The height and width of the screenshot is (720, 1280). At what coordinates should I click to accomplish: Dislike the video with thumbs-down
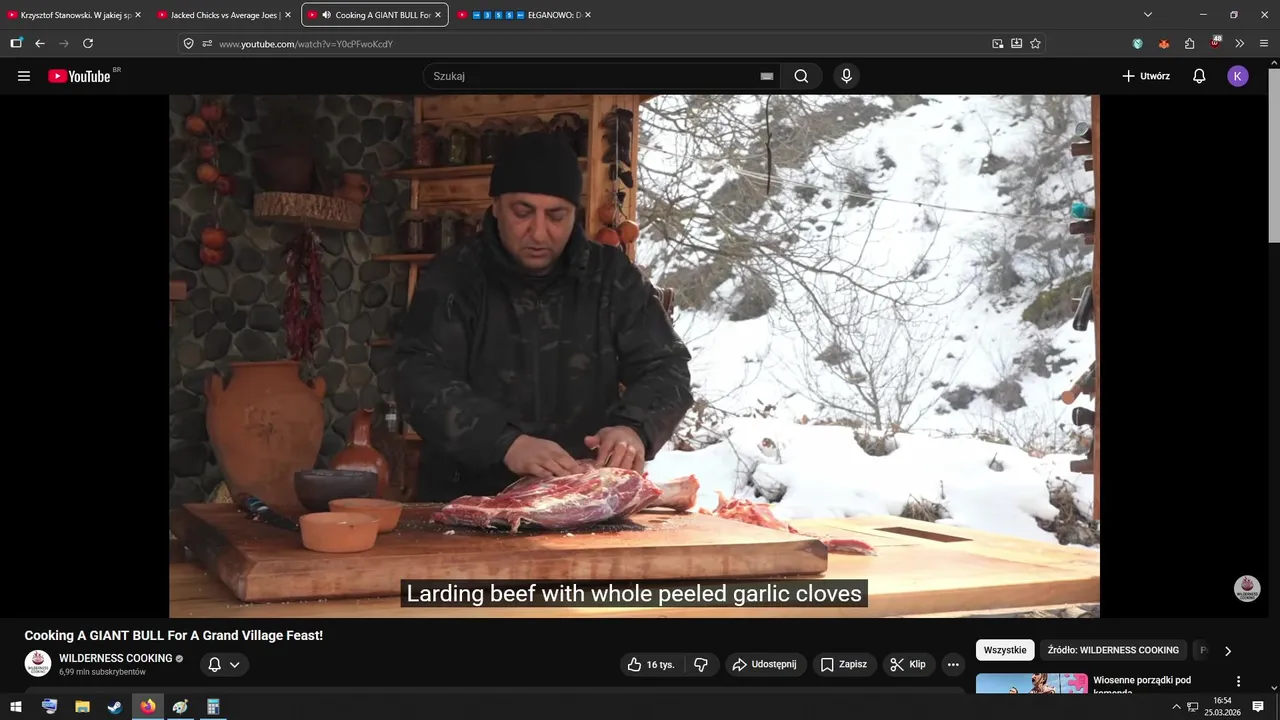coord(701,664)
